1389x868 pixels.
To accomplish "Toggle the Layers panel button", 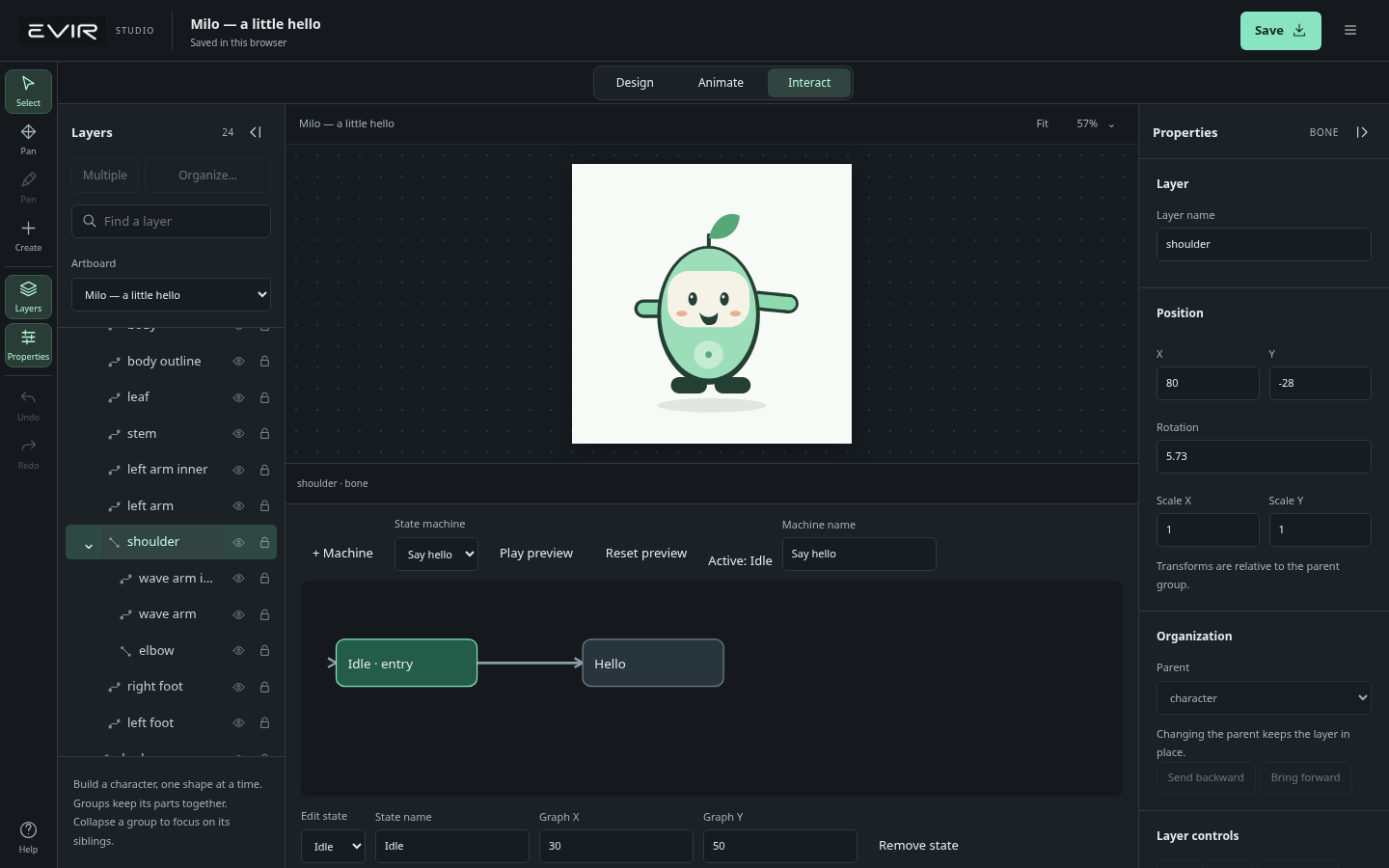I will 28,297.
